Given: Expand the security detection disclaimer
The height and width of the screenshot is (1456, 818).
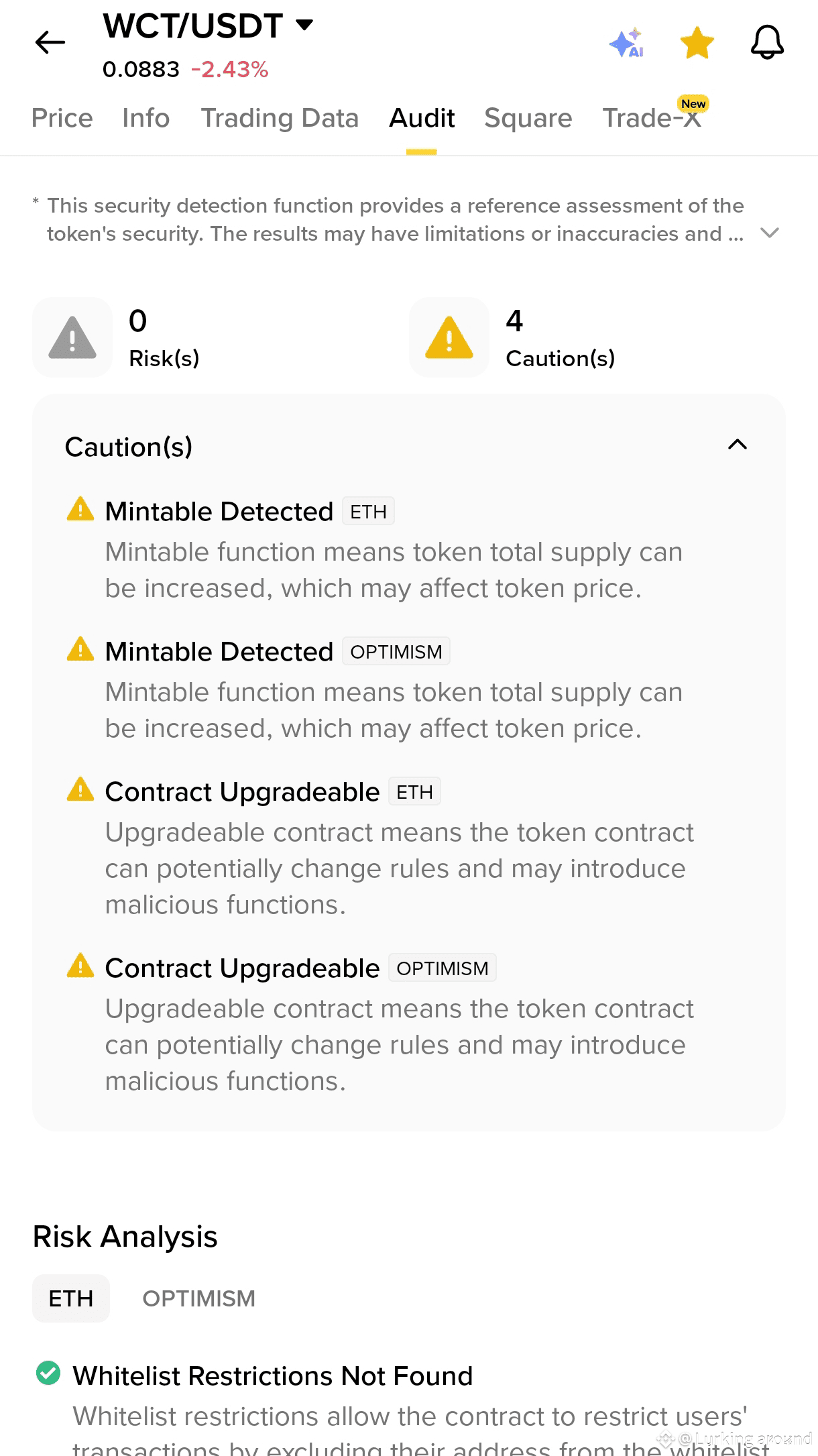Looking at the screenshot, I should [x=770, y=233].
